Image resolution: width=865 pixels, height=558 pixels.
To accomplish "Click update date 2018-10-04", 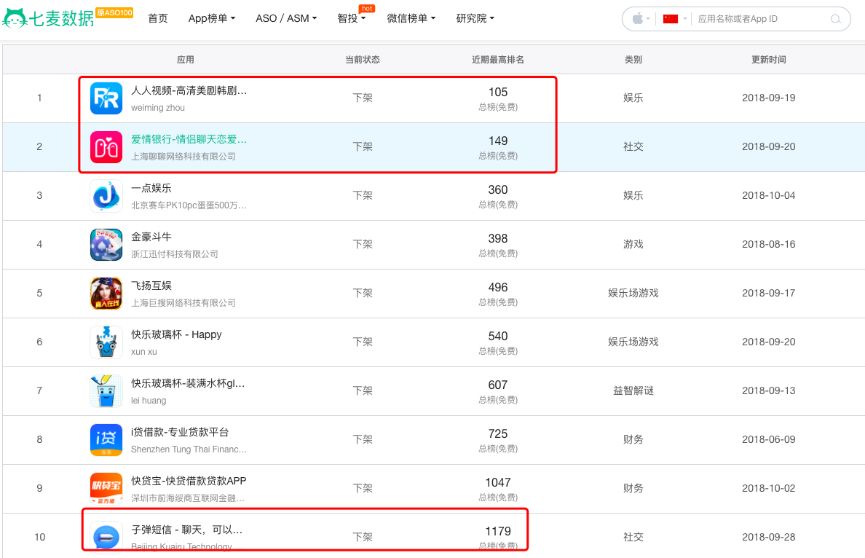I will coord(768,195).
